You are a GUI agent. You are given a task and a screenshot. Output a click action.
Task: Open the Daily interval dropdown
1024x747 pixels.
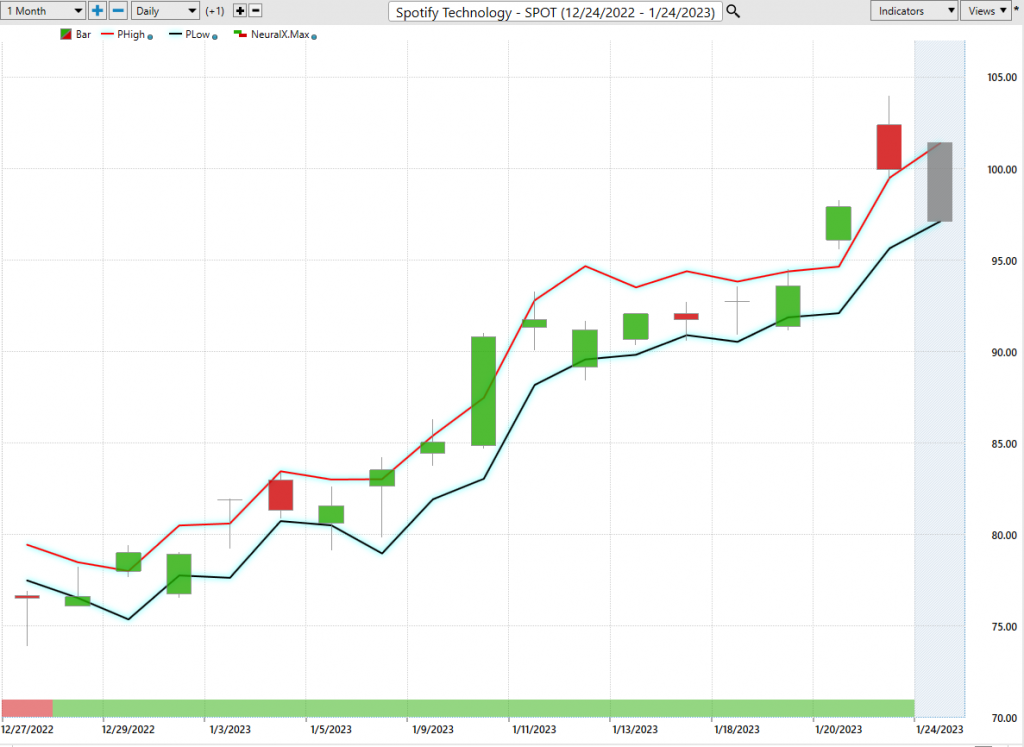point(165,11)
